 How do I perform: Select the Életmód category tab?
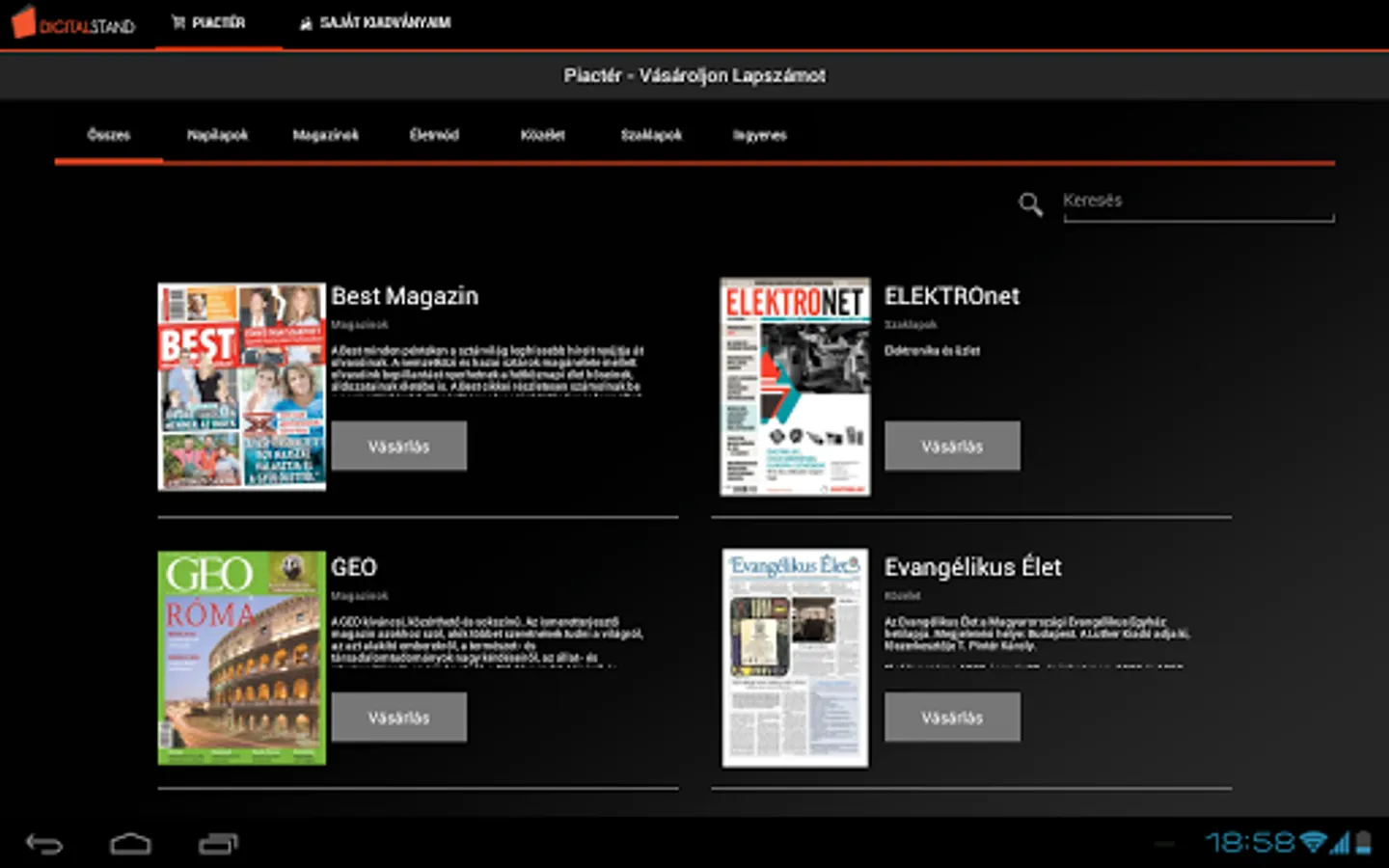pyautogui.click(x=434, y=135)
